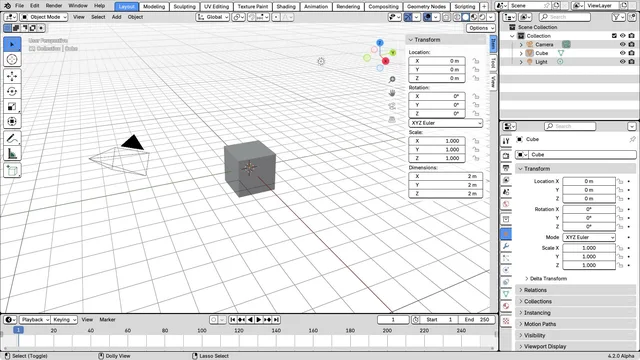Image resolution: width=640 pixels, height=360 pixels.
Task: Pick the Rotate tool
Action: pos(12,91)
